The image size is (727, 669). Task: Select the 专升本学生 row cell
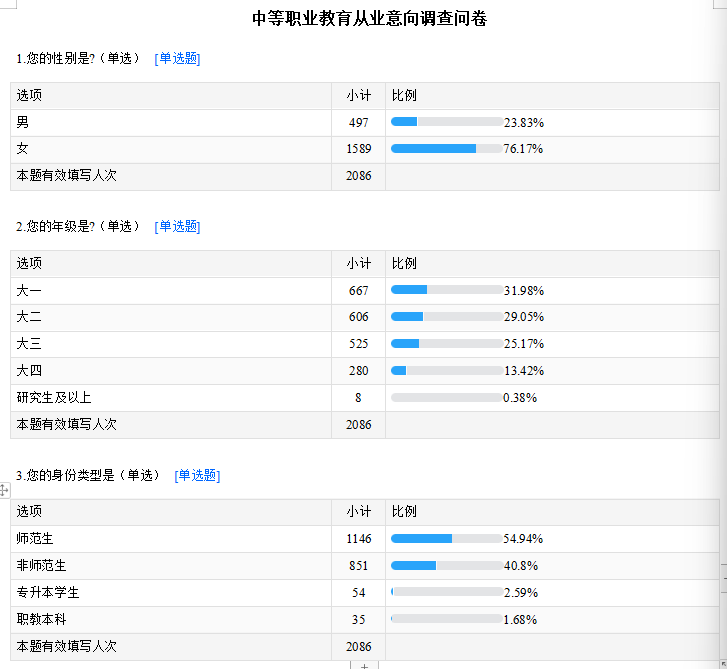[47, 592]
